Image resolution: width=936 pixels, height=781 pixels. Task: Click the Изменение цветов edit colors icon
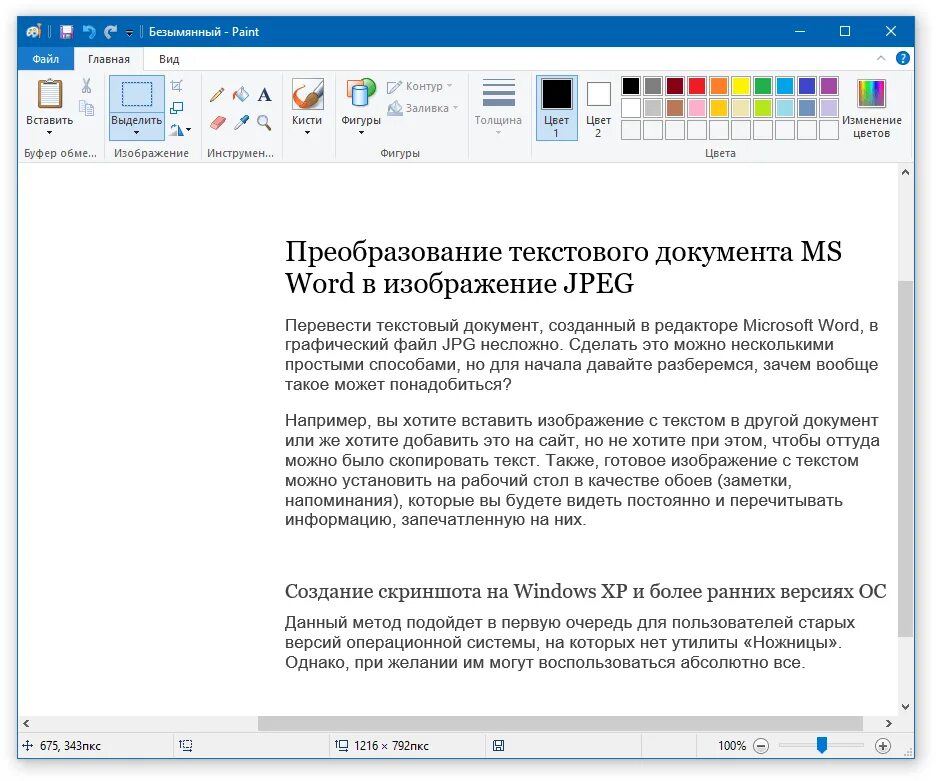872,94
